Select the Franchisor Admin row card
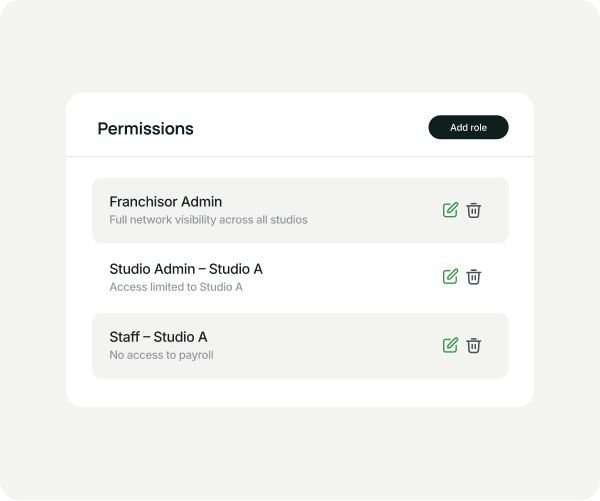The height and width of the screenshot is (501, 600). pos(370,210)
